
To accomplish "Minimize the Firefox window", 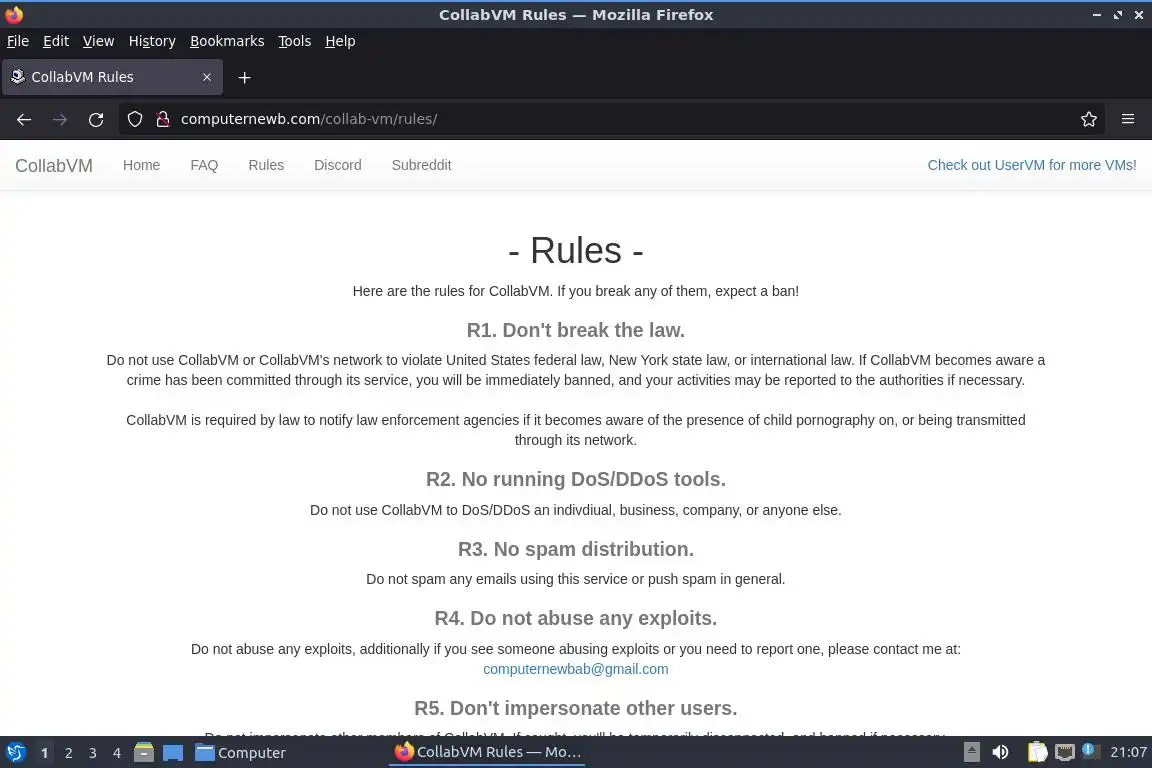I will pyautogui.click(x=1097, y=15).
